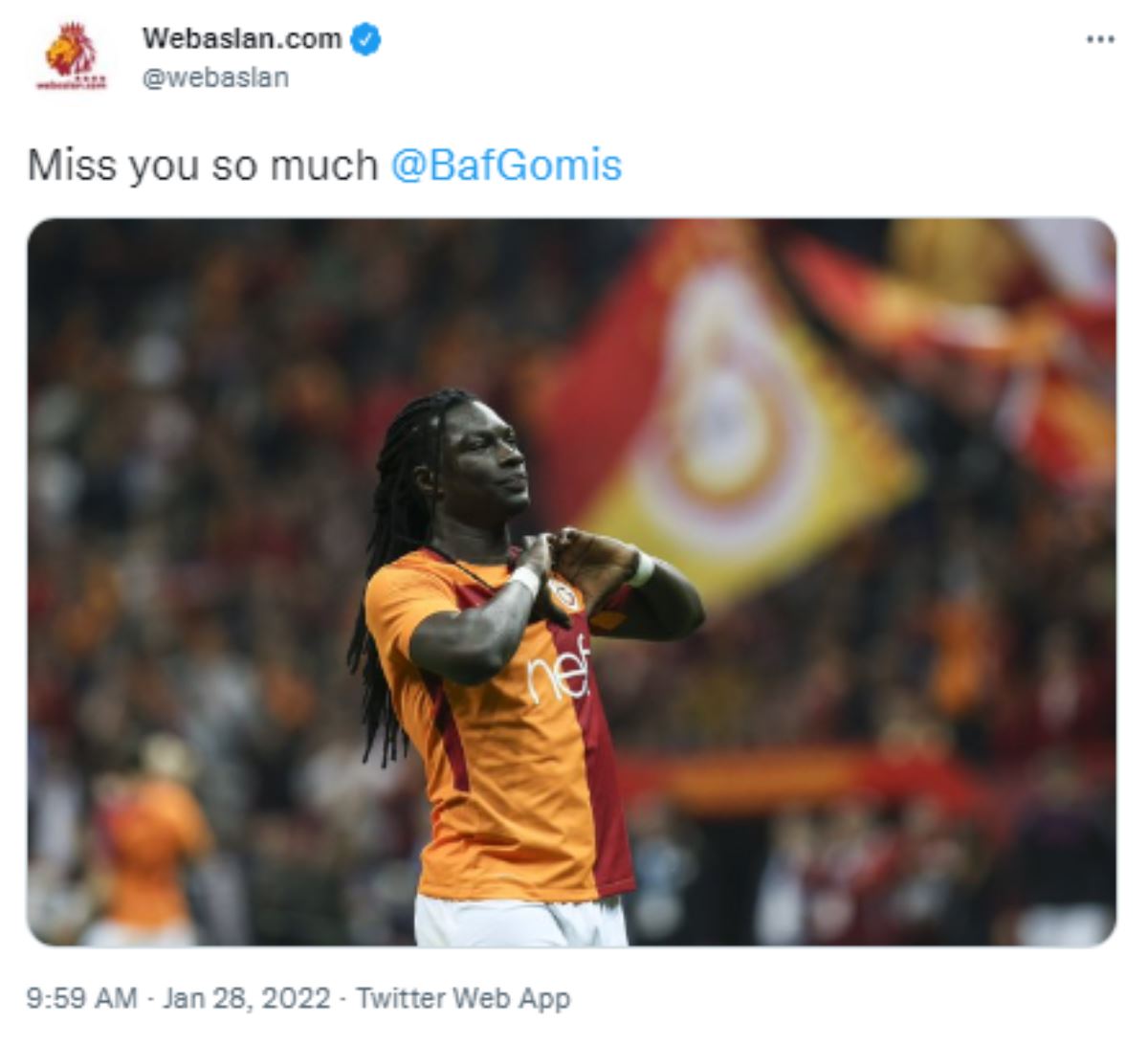Open the @BafGomis mention link
This screenshot has height=1045, width=1148.
[x=506, y=166]
